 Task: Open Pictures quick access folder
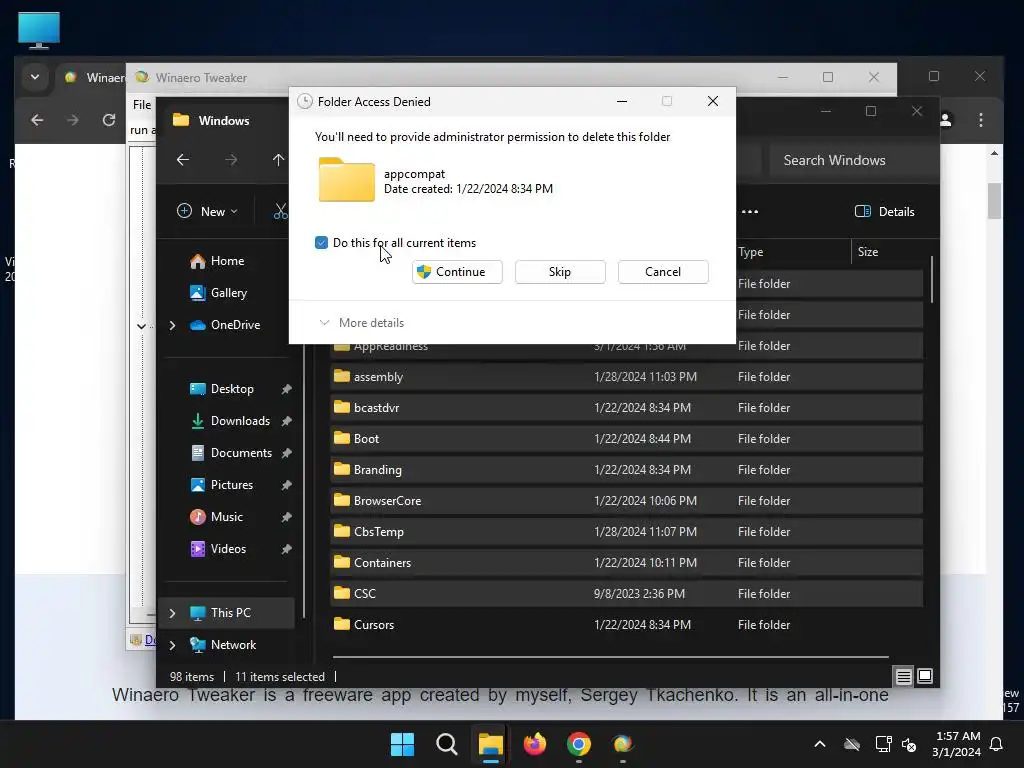[x=231, y=485]
